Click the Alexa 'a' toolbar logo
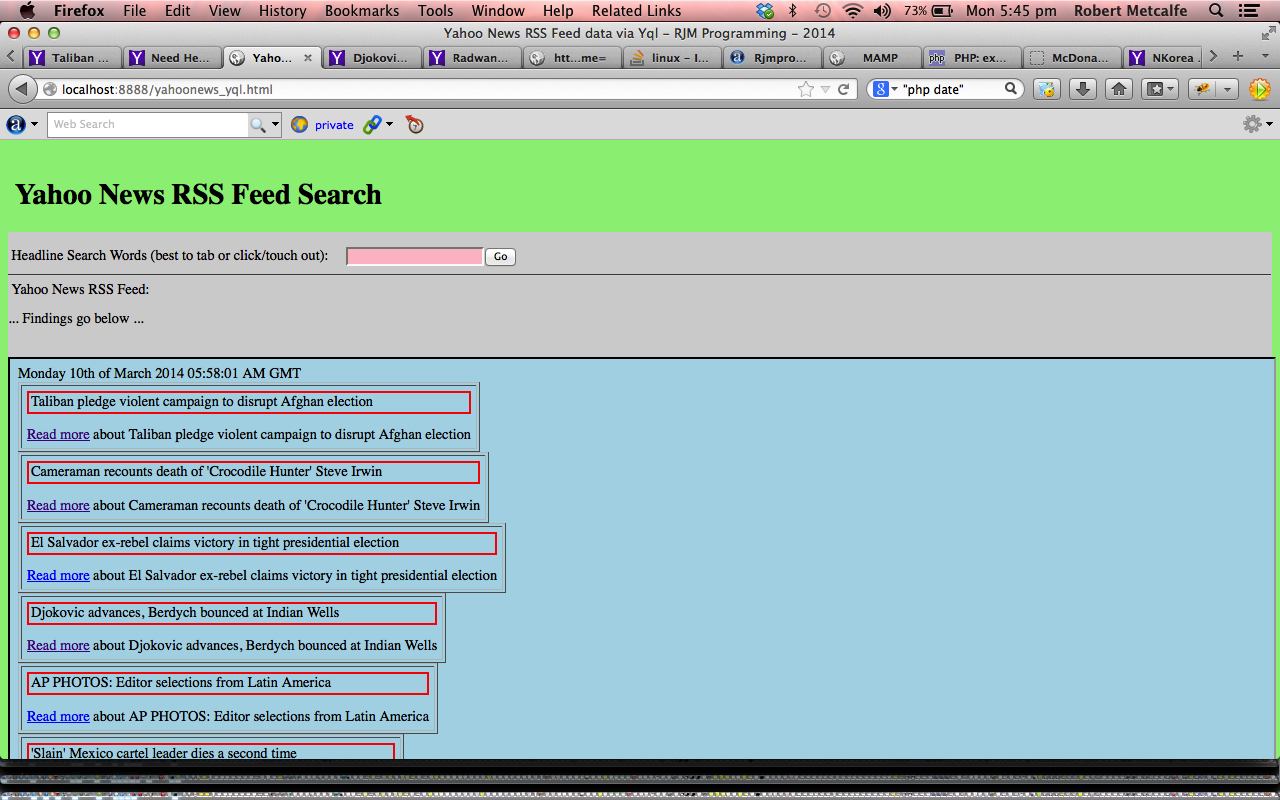This screenshot has width=1280, height=800. pyautogui.click(x=16, y=124)
